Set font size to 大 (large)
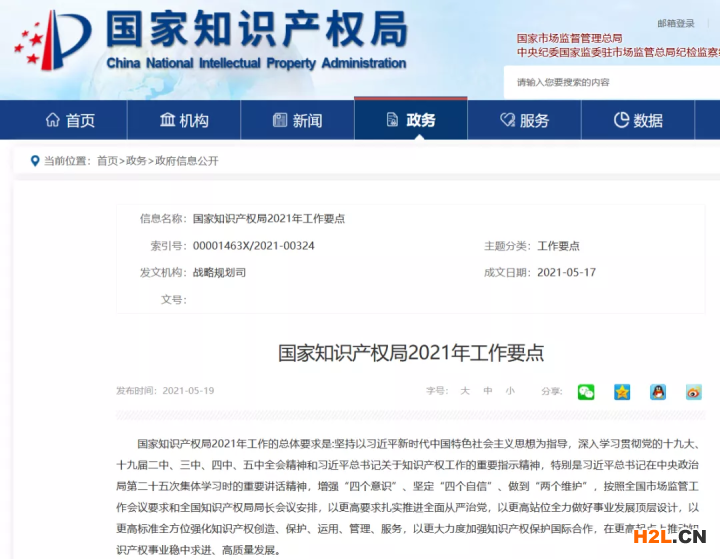 464,391
